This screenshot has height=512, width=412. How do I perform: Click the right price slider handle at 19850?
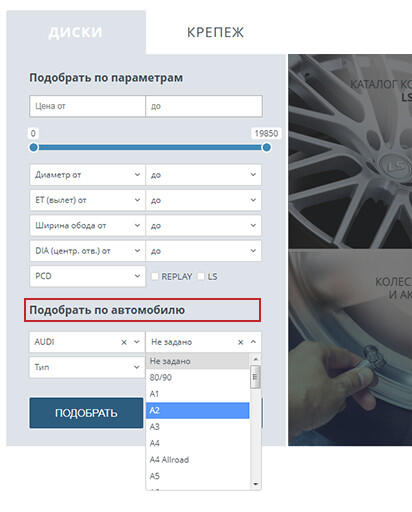266,147
